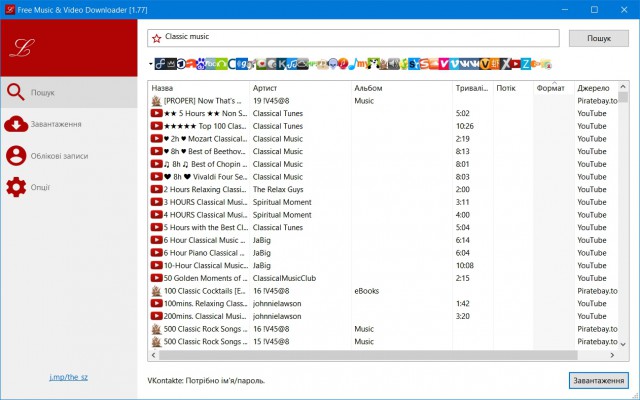Open the Завантаження section in the sidebar
Image resolution: width=640 pixels, height=400 pixels.
69,124
